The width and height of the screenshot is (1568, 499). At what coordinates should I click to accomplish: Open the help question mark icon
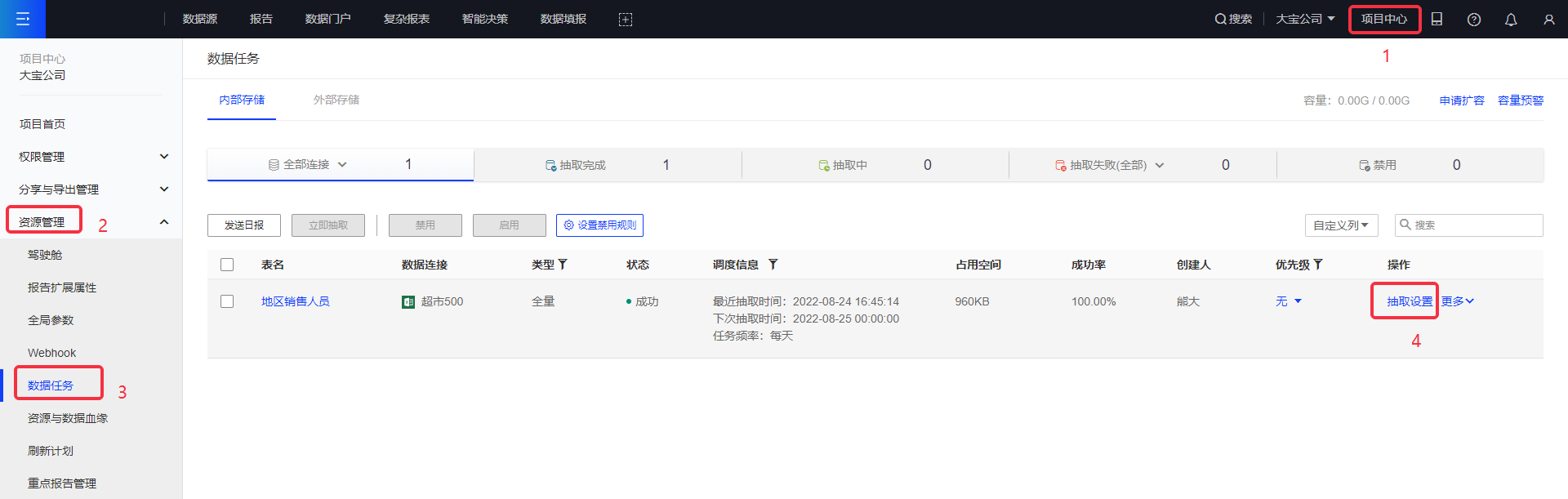tap(1474, 20)
